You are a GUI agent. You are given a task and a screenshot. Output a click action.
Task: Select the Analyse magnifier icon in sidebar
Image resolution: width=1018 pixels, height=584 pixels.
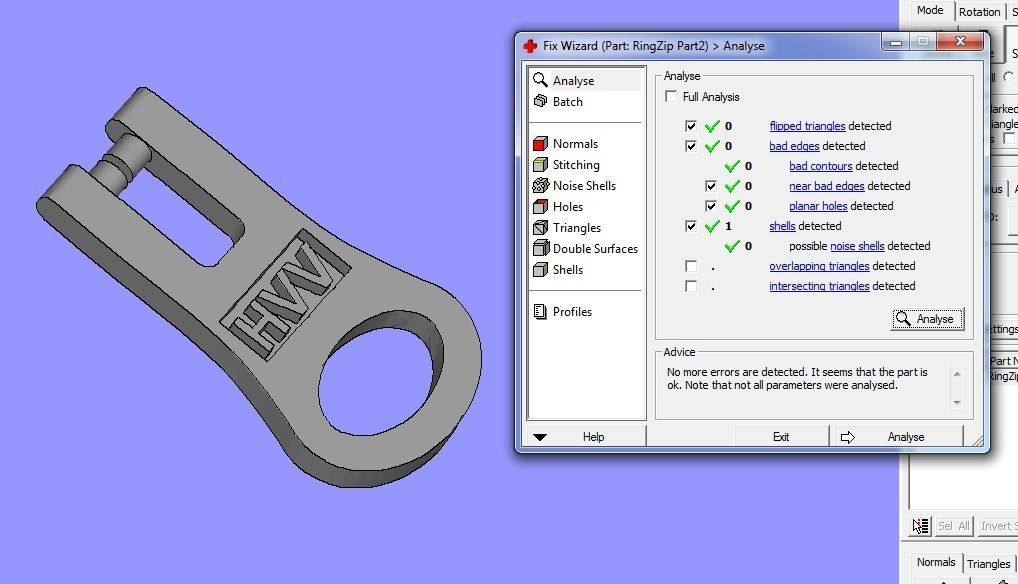pos(540,80)
